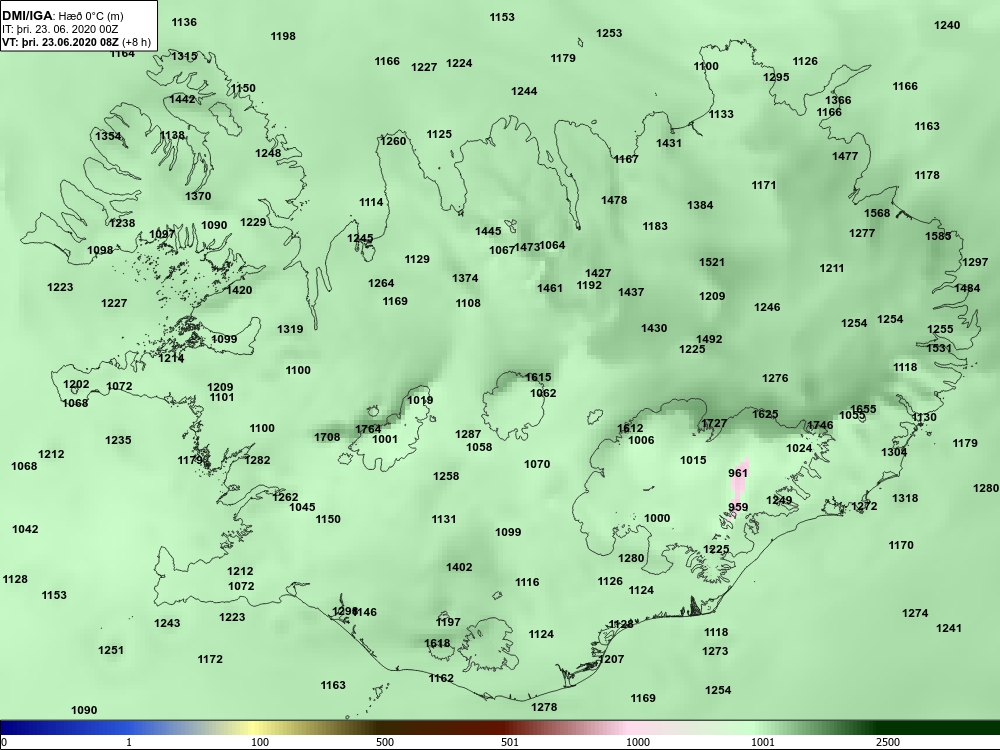
Task: Click the 1615 value on the central glacier
Action: pyautogui.click(x=538, y=377)
